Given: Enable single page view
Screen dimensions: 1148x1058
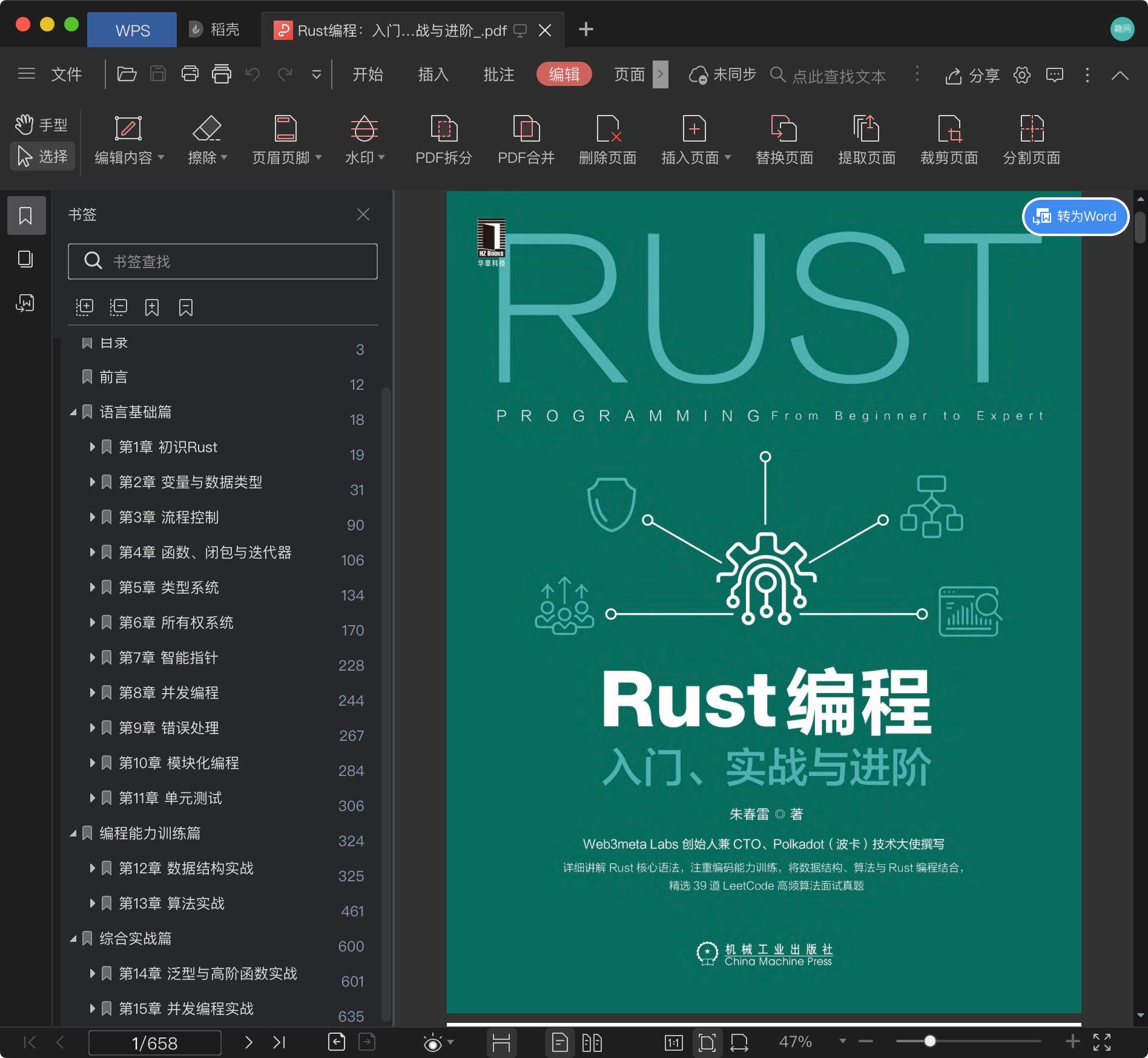Looking at the screenshot, I should coord(560,1042).
